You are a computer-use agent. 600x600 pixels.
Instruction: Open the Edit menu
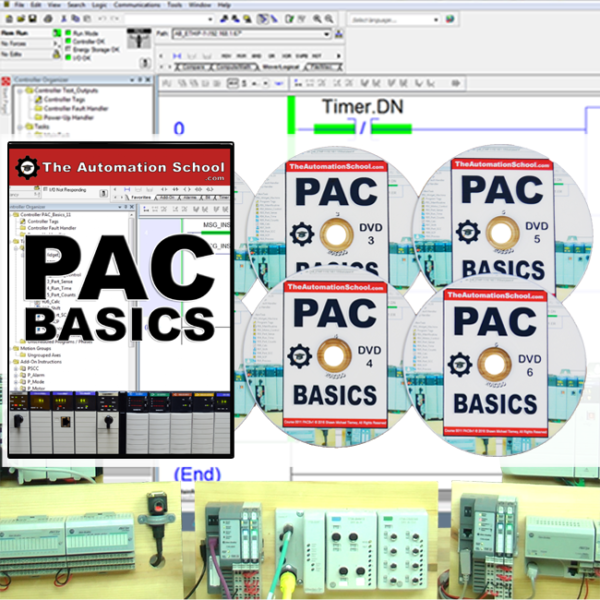(x=36, y=5)
